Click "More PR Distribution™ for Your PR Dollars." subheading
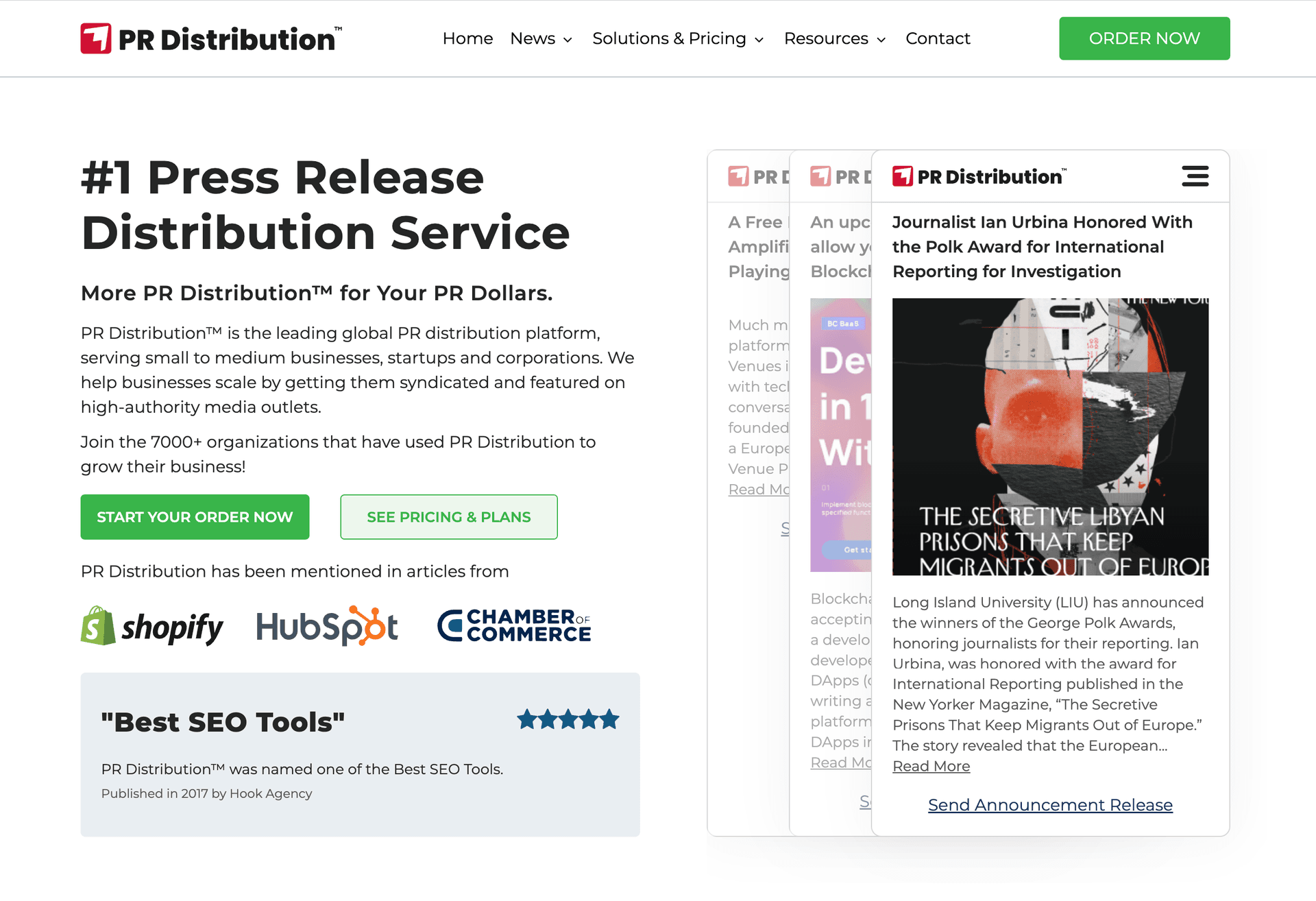This screenshot has width=1316, height=901. (x=317, y=293)
